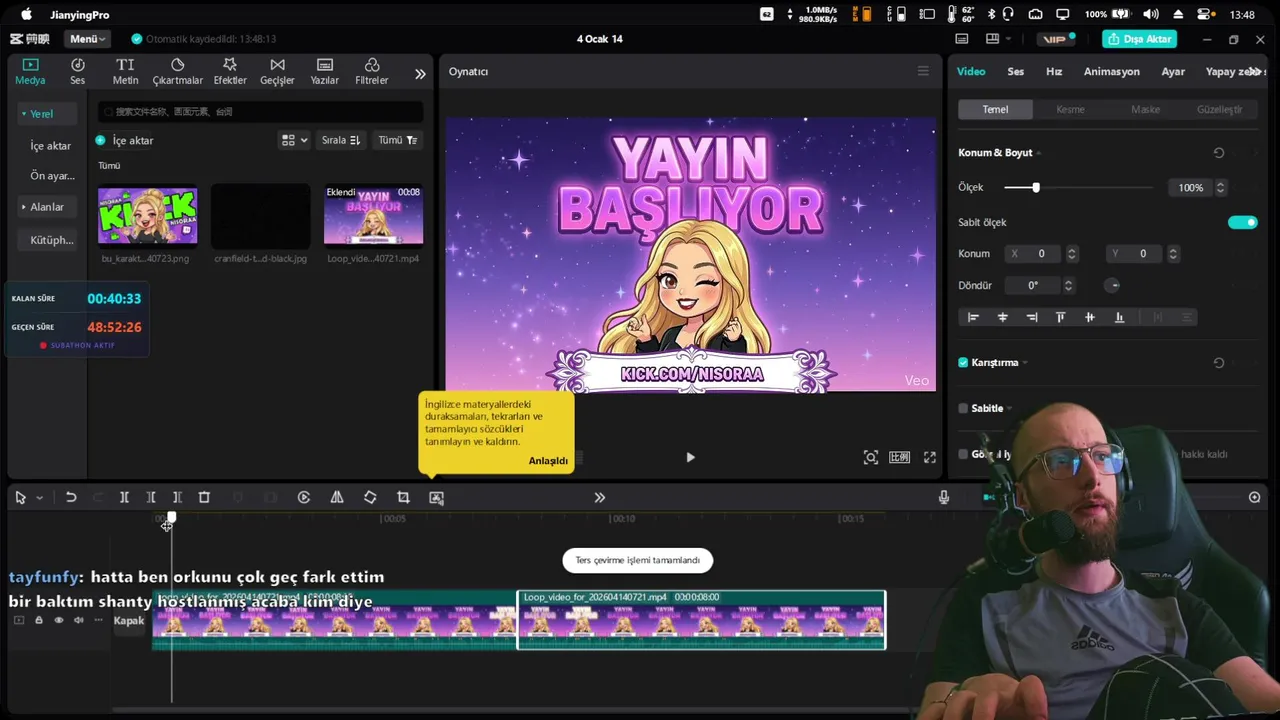Mirror the clip horizontally
Screen dimensions: 1280x720
coord(337,497)
